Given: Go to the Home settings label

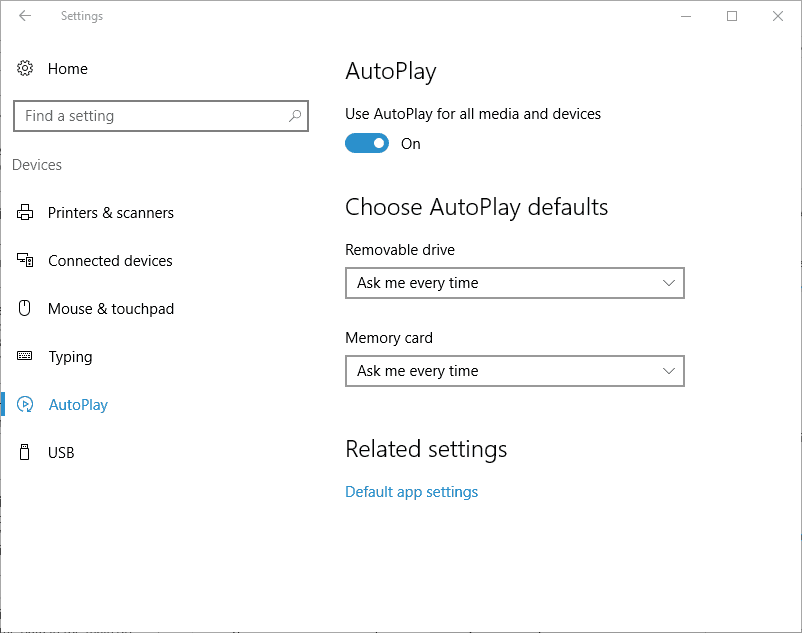Looking at the screenshot, I should point(68,69).
